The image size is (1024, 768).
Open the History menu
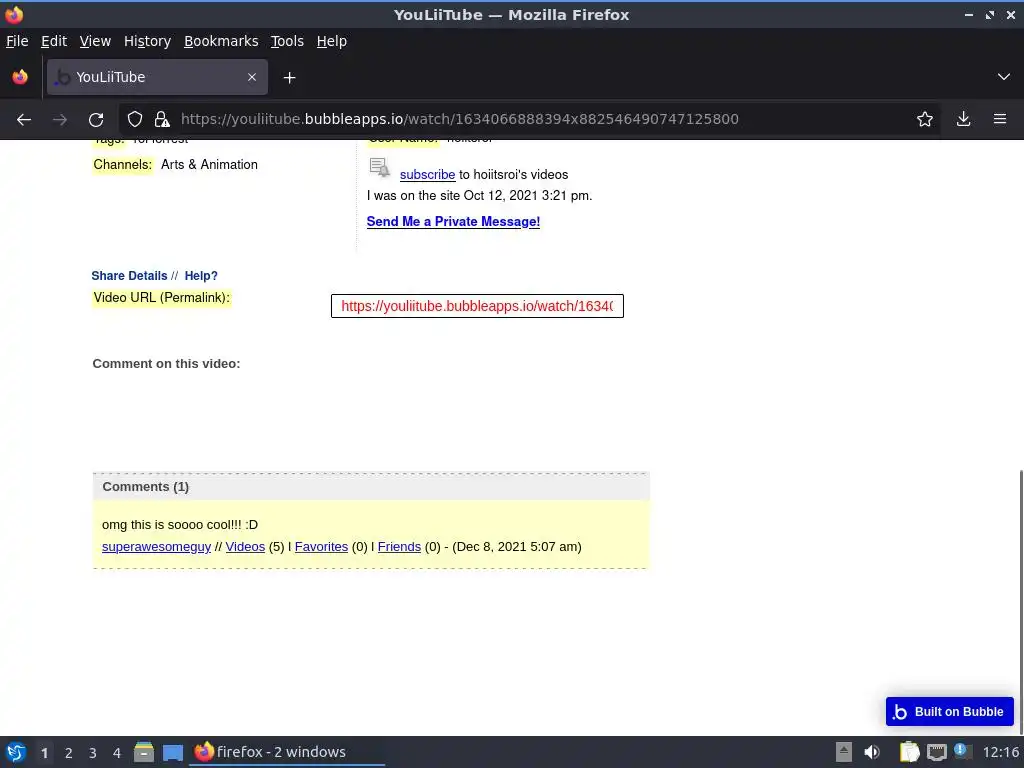[148, 41]
